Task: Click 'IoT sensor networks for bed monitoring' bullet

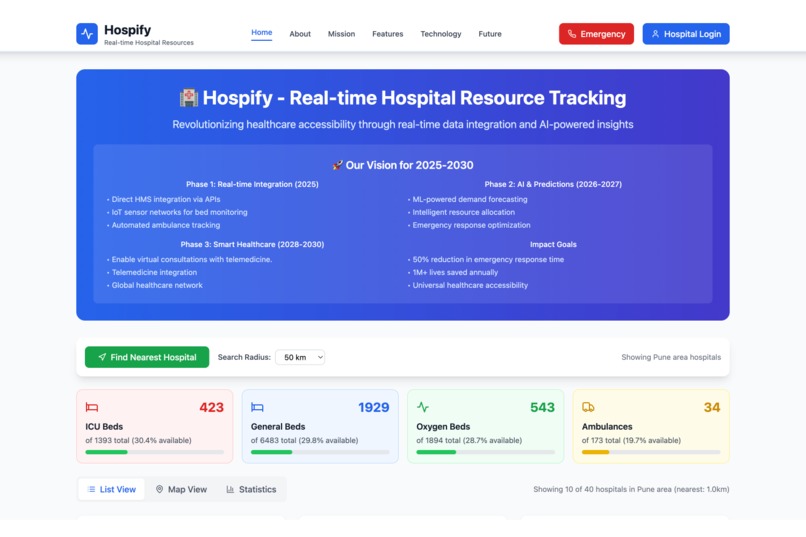Action: click(179, 212)
